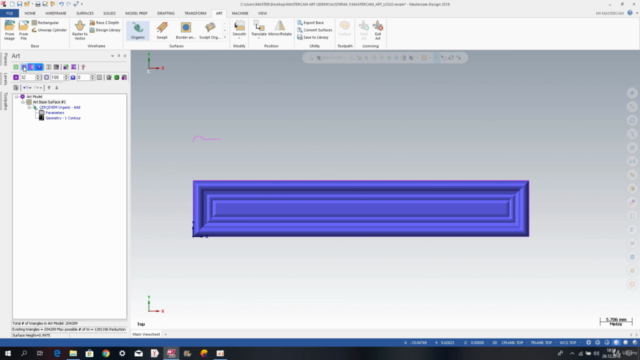
Task: Click the red help icon in Art panel
Action: pos(83,67)
